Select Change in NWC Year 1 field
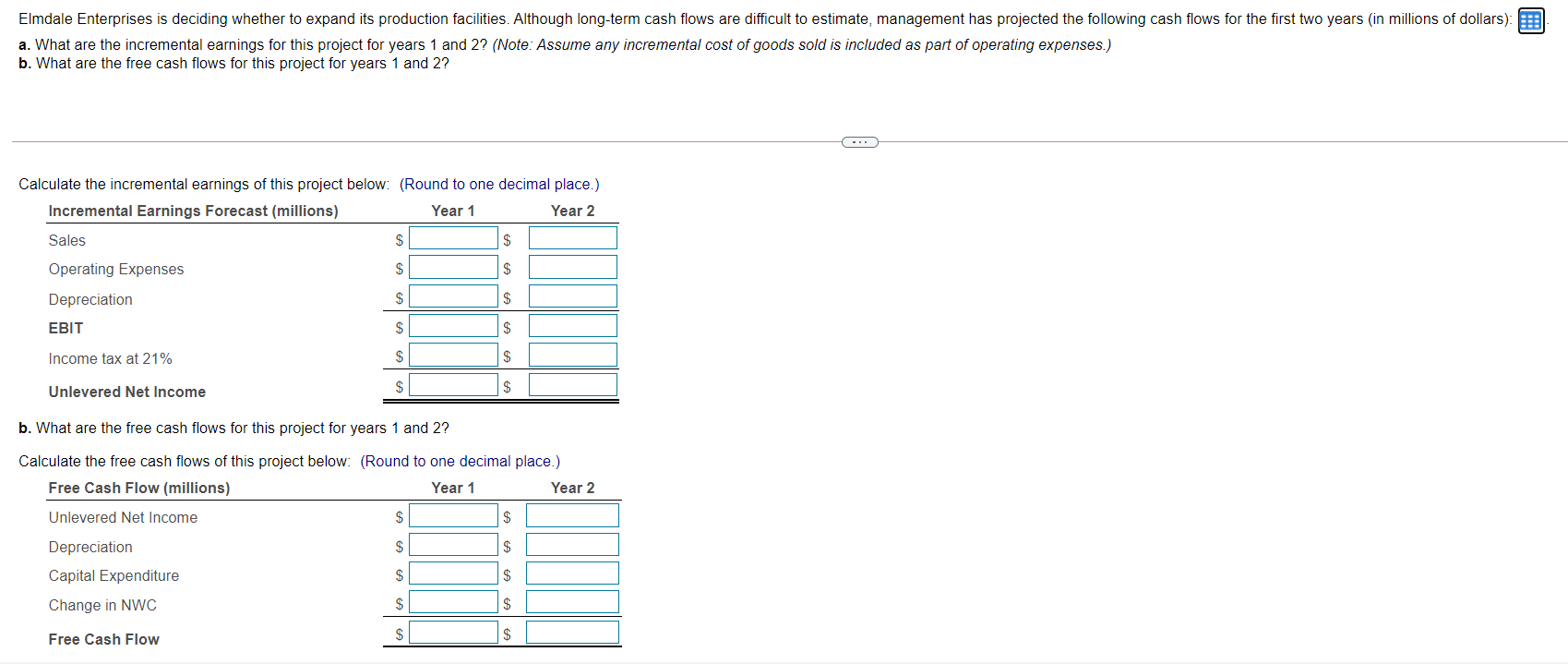The width and height of the screenshot is (1568, 664). point(453,602)
